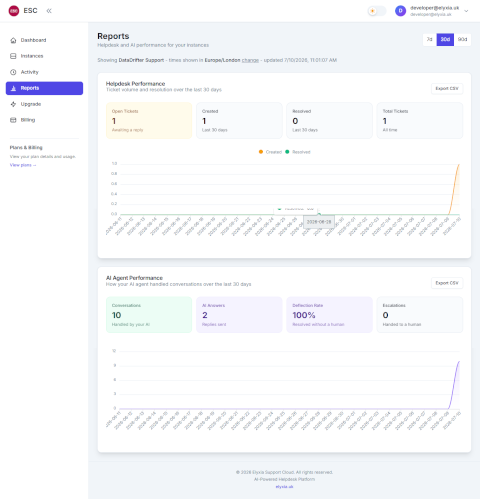
Task: Click the Plans & Billing heading
Action: [26, 148]
